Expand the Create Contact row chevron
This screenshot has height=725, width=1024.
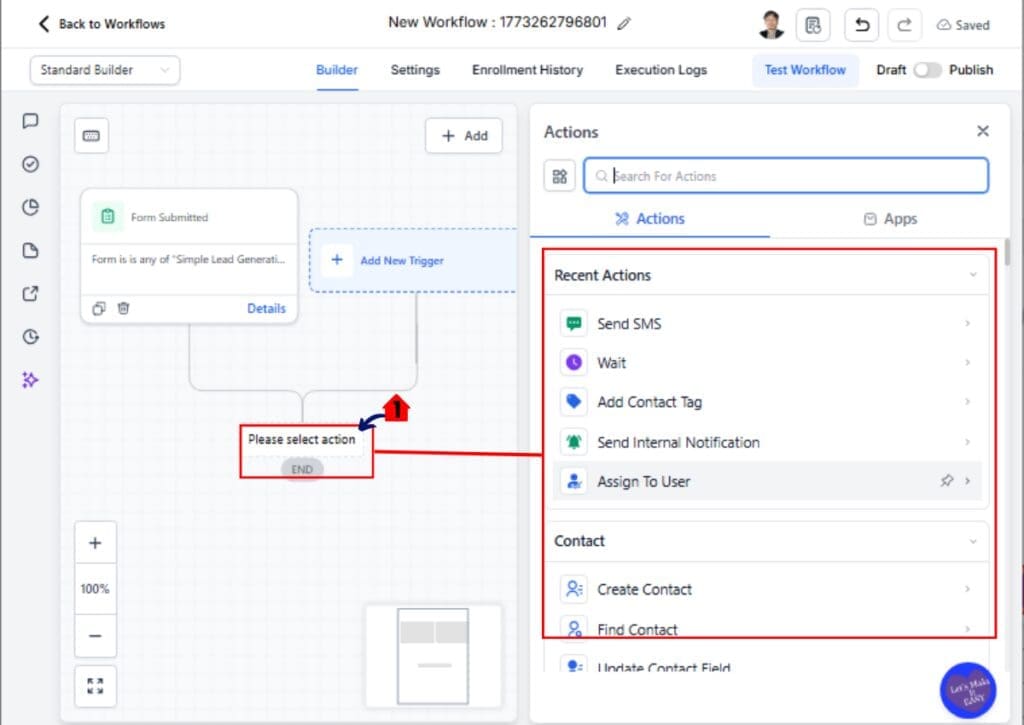coord(968,589)
